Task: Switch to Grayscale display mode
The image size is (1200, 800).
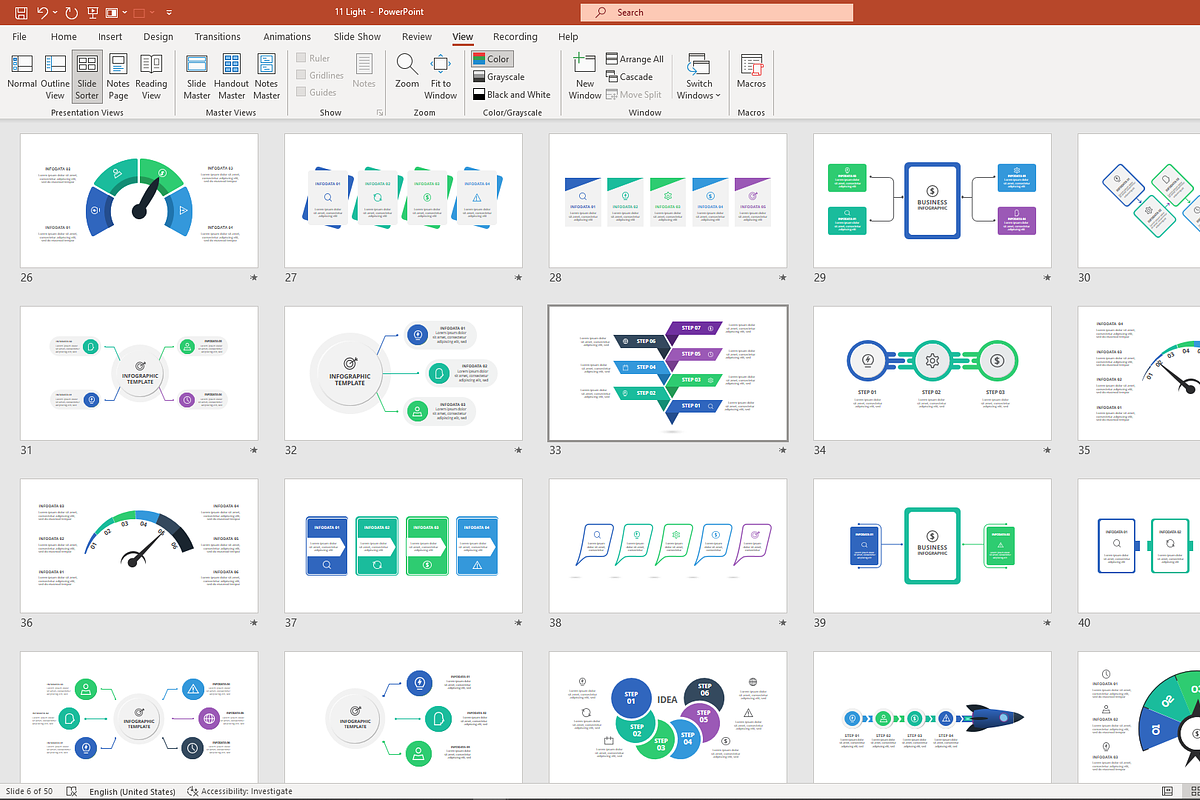Action: 499,77
